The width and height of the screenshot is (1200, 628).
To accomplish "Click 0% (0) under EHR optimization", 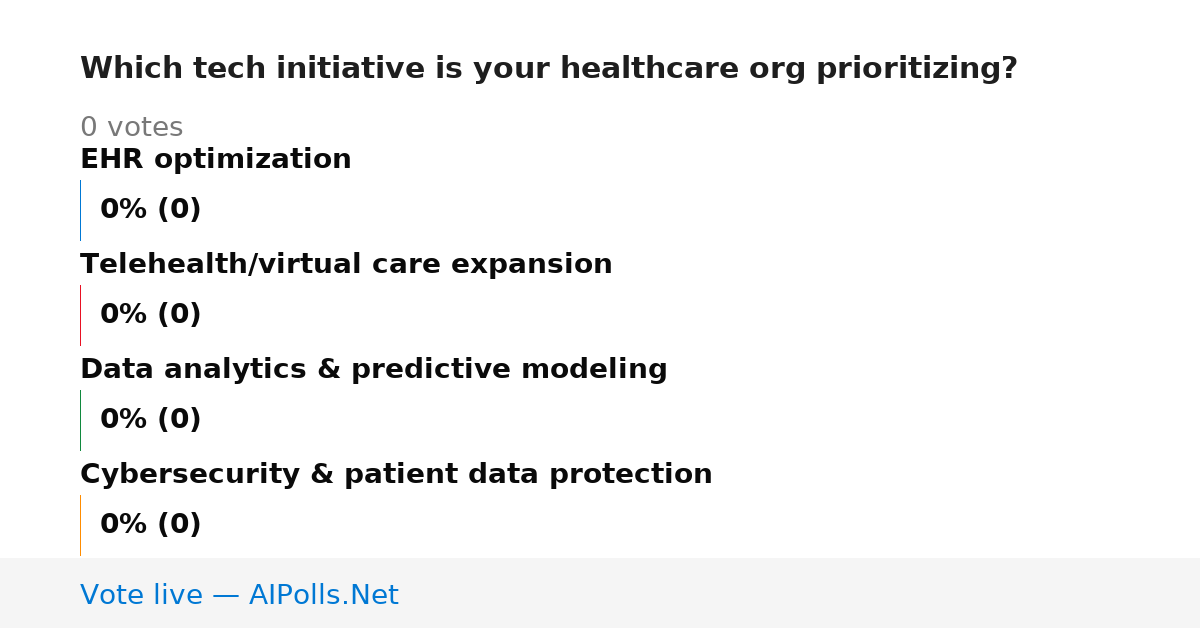I will tap(151, 210).
